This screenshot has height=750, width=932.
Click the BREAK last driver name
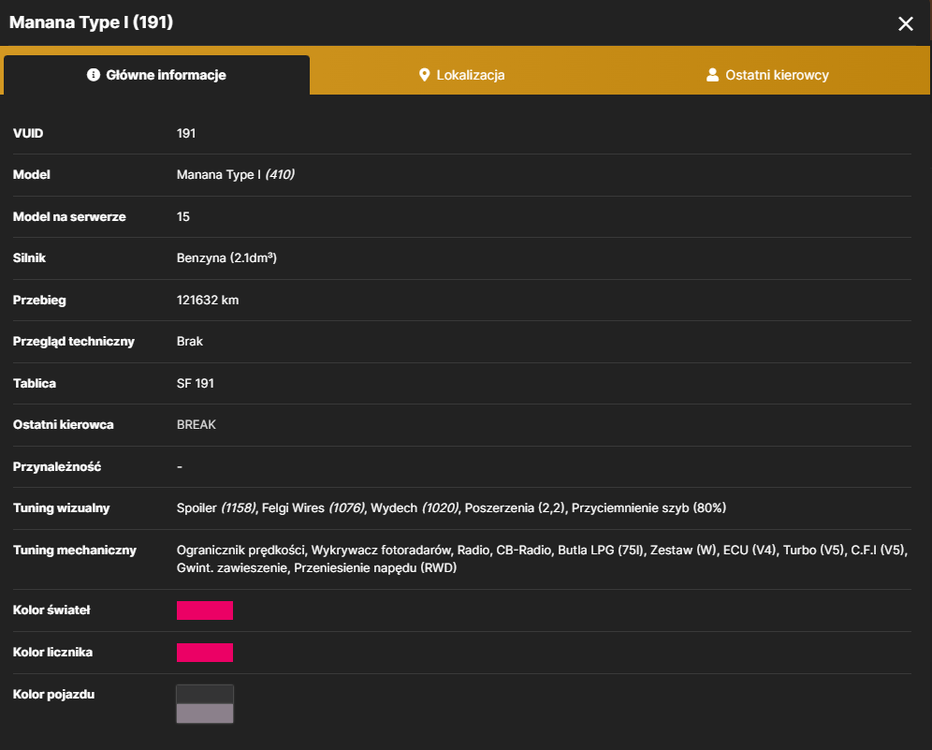point(196,425)
